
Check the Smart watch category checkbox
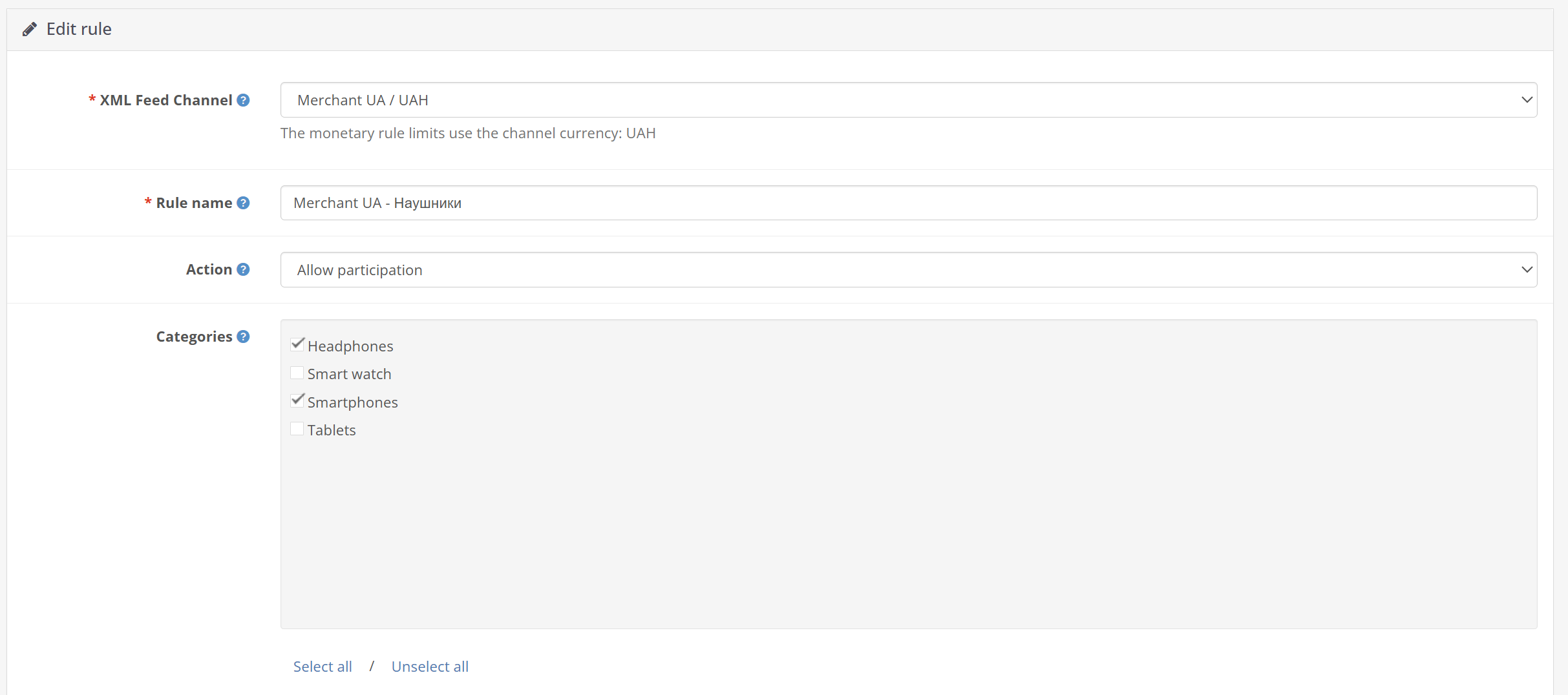pyautogui.click(x=297, y=373)
